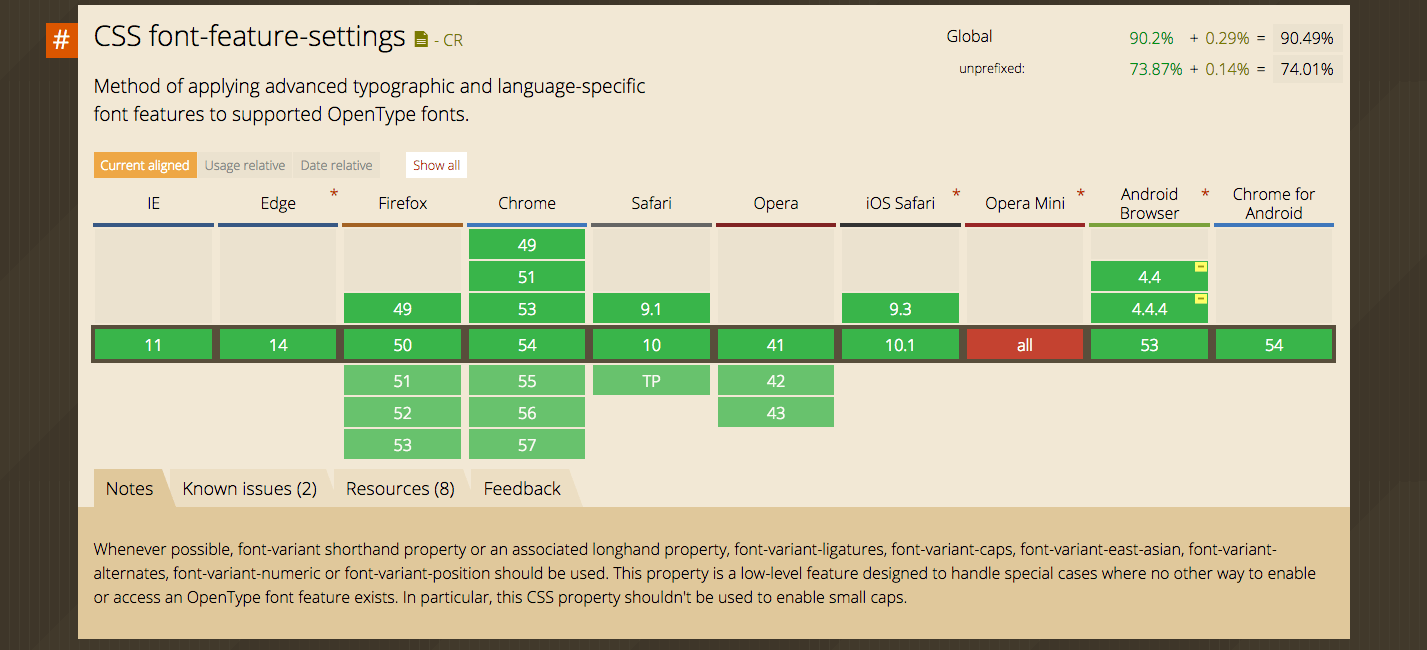
Task: Click the asterisk beside Android Browser
Action: pyautogui.click(x=1205, y=193)
